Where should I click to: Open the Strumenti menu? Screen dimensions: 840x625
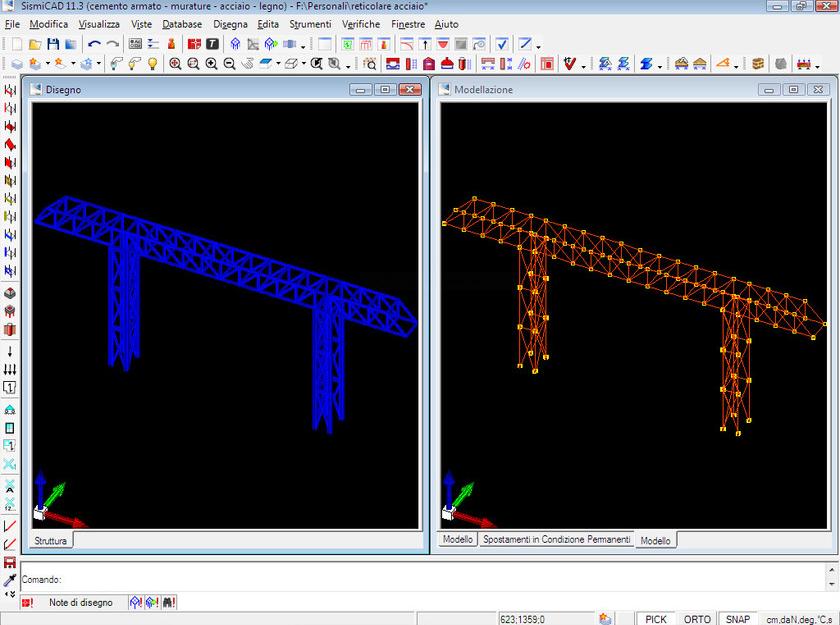pyautogui.click(x=310, y=23)
